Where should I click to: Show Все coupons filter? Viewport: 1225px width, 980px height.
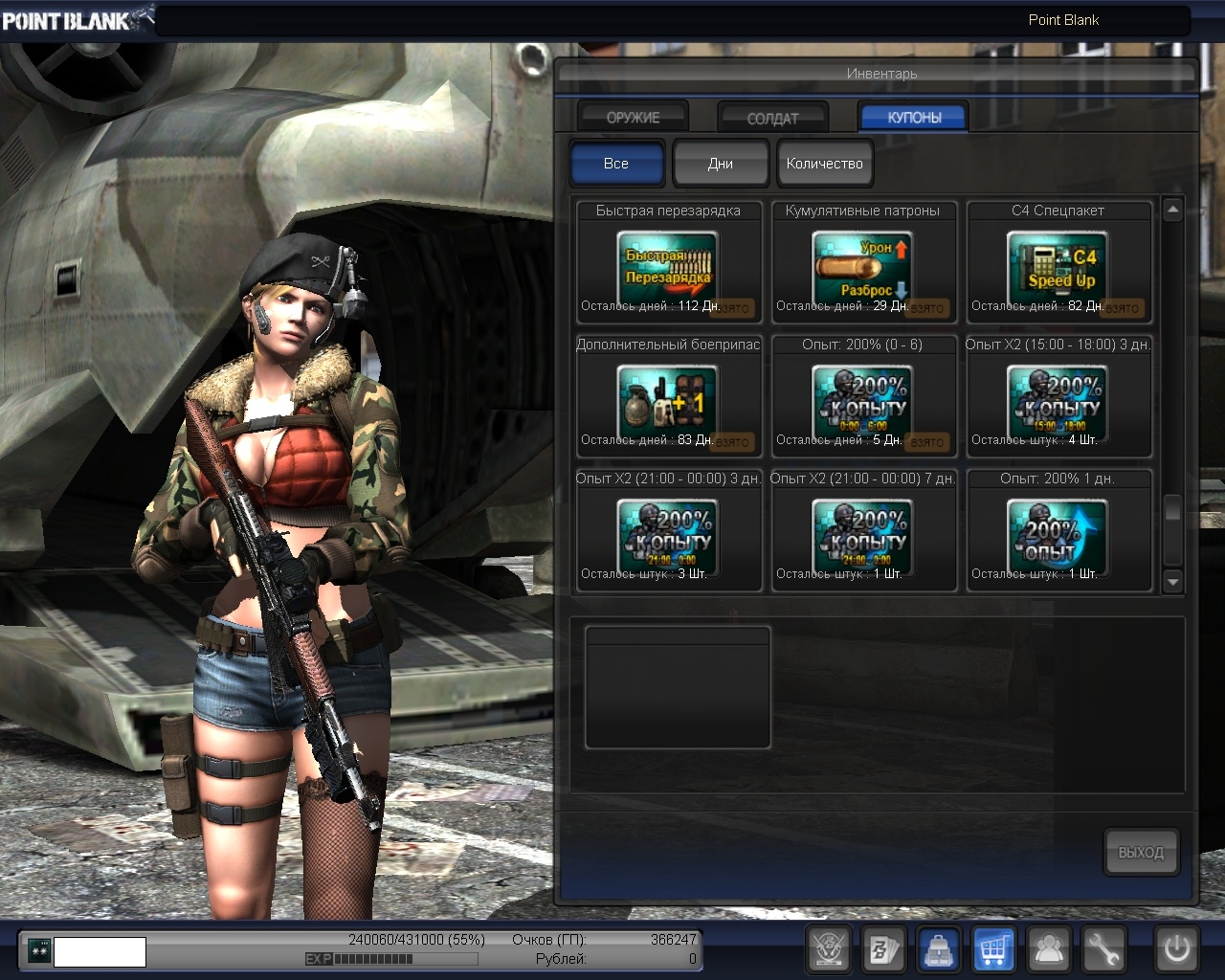click(616, 164)
